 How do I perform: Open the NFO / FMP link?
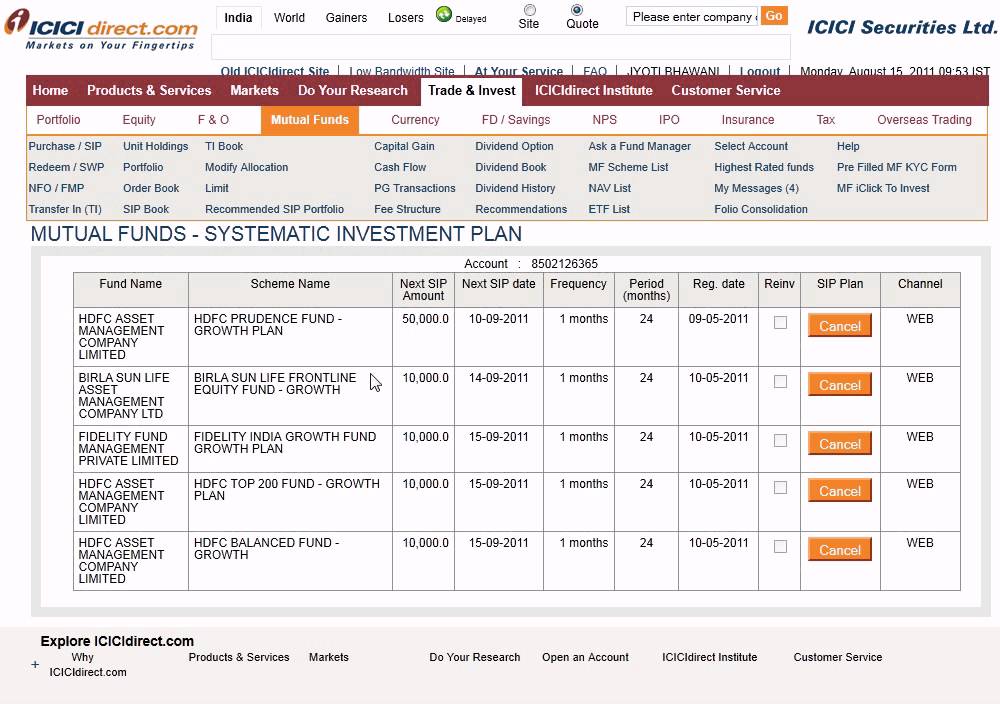[x=56, y=188]
